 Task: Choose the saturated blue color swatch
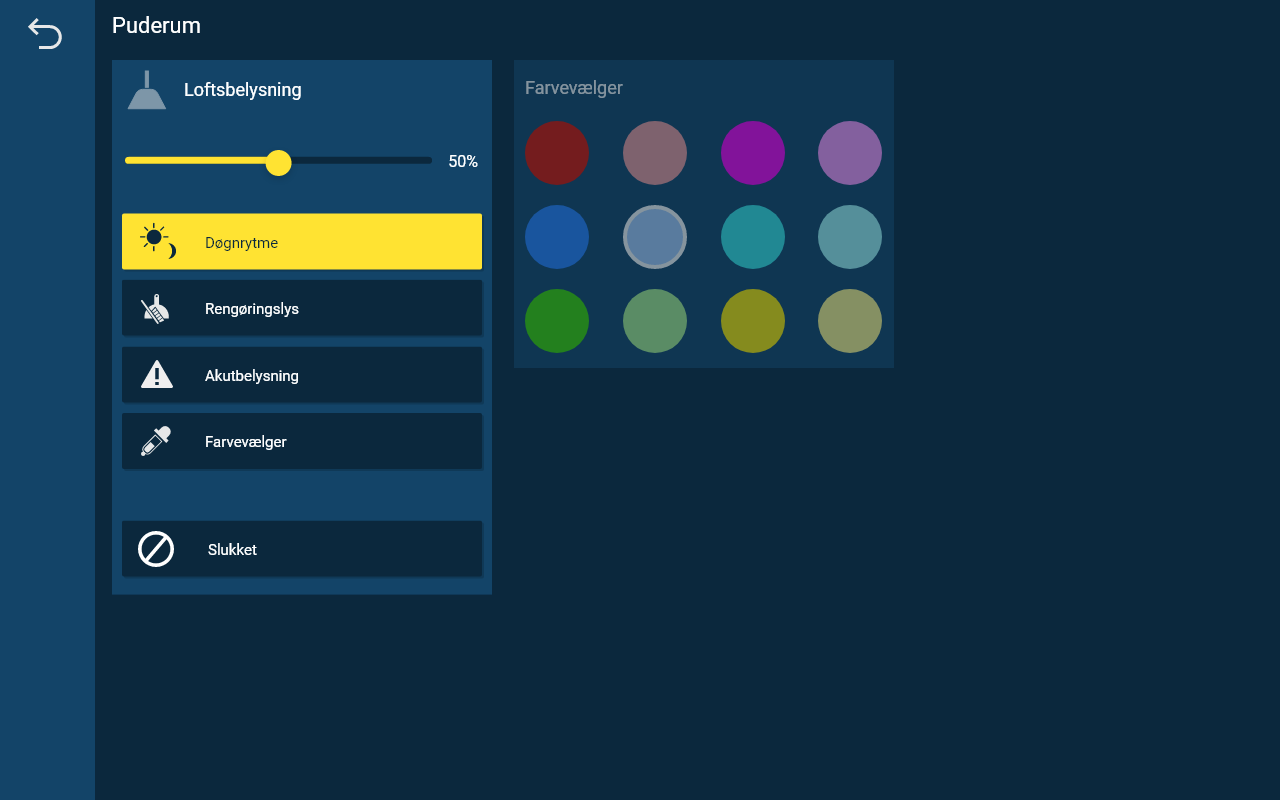pyautogui.click(x=557, y=237)
